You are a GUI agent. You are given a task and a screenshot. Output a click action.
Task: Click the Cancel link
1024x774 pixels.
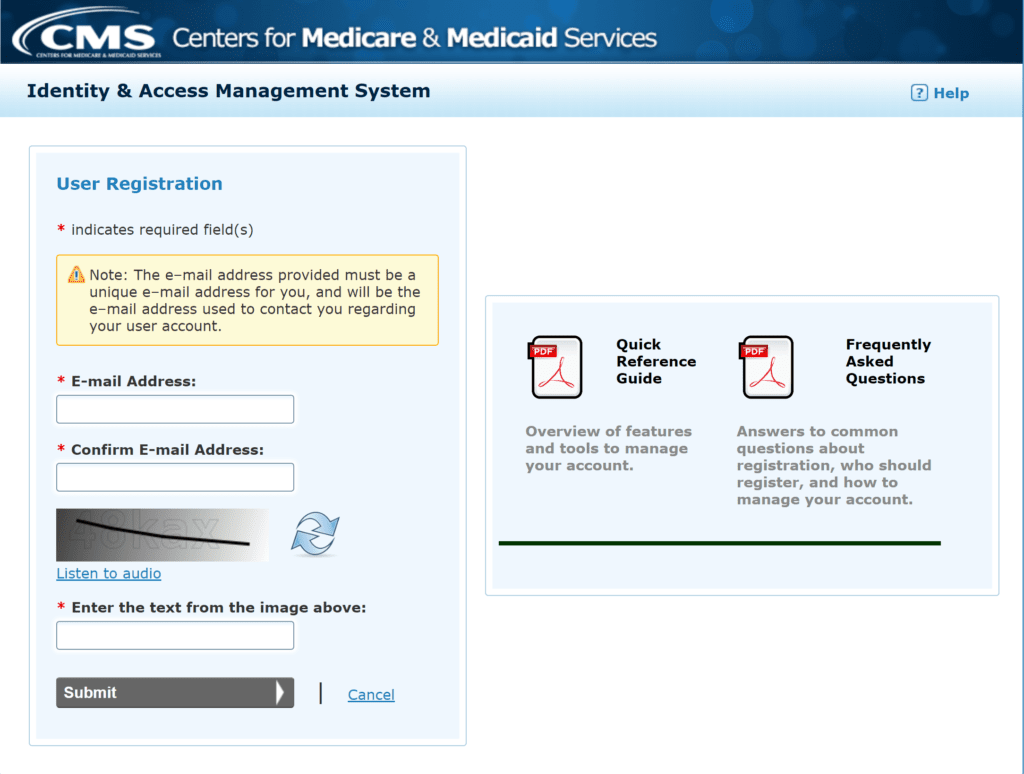(x=370, y=694)
